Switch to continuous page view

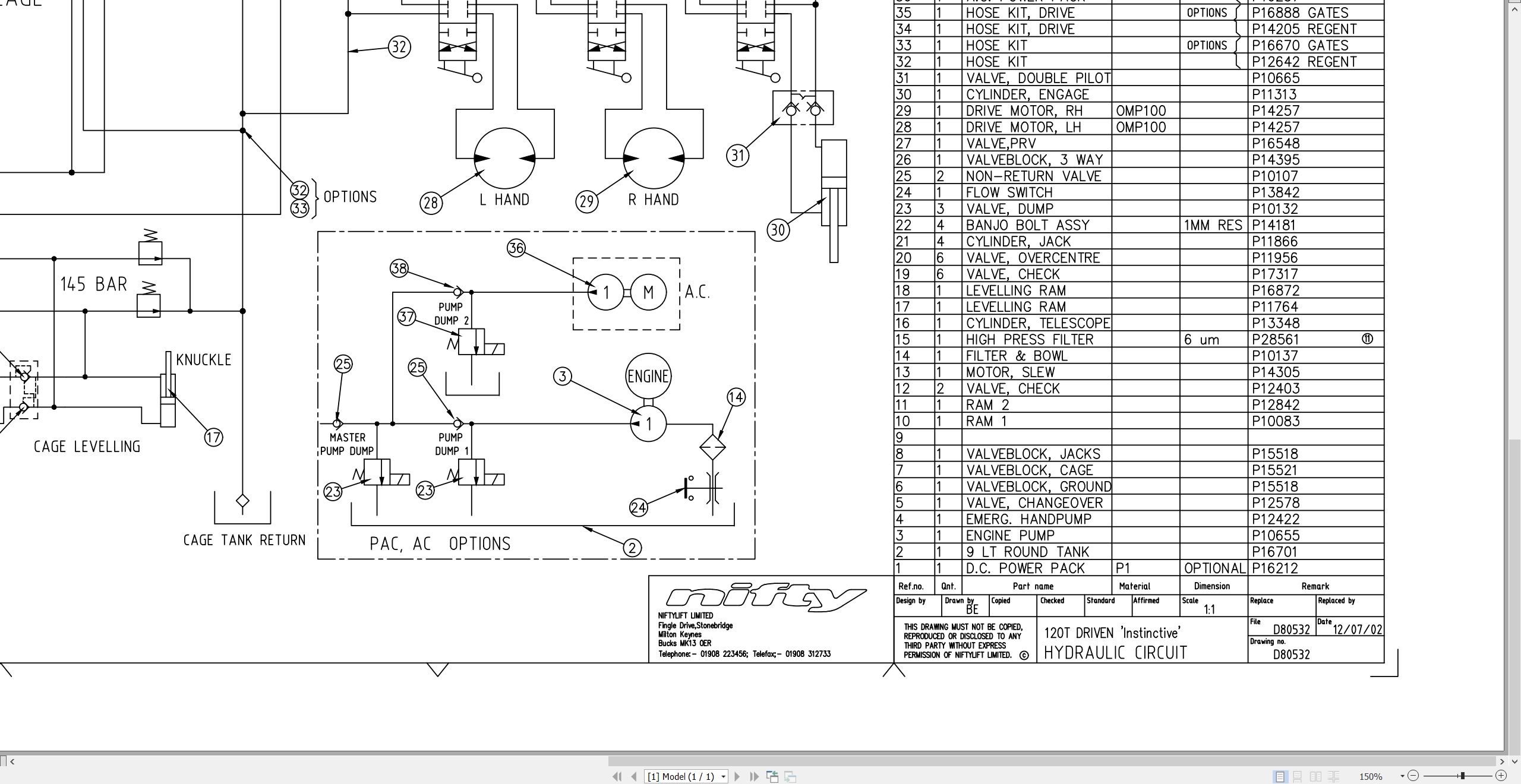click(1298, 776)
